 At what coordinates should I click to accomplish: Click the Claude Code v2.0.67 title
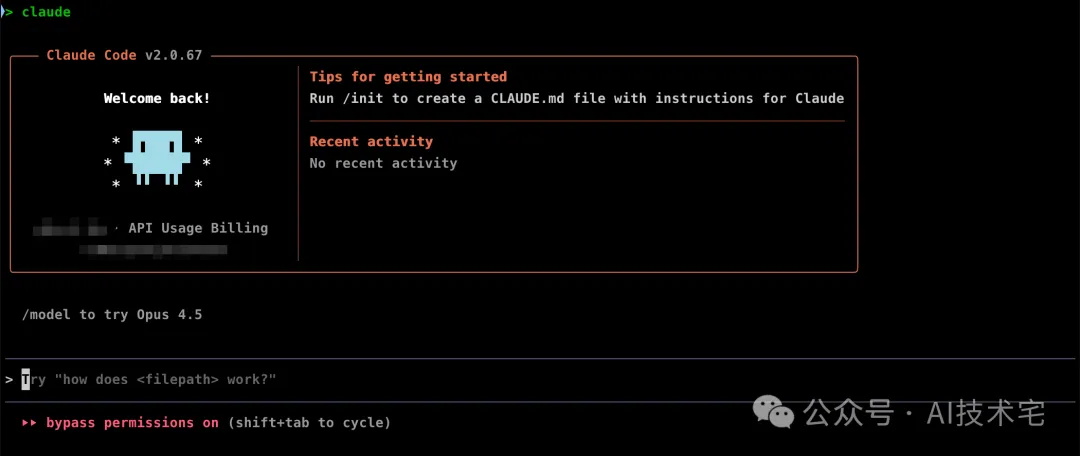click(124, 56)
